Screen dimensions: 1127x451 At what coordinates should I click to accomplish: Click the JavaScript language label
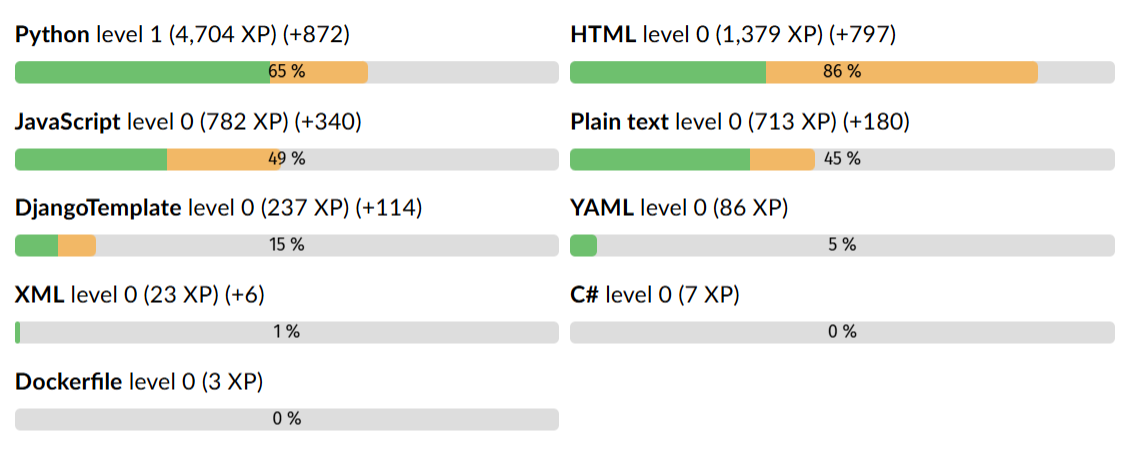tap(68, 122)
